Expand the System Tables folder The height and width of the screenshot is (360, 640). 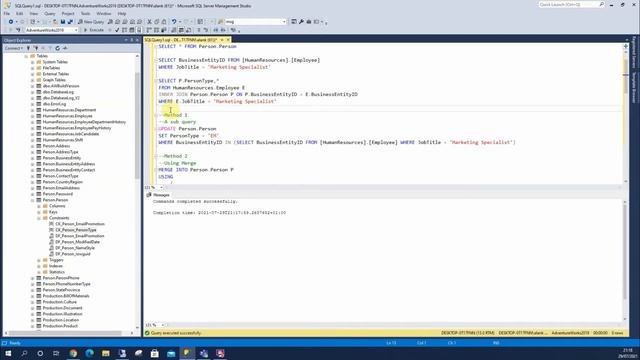33,62
